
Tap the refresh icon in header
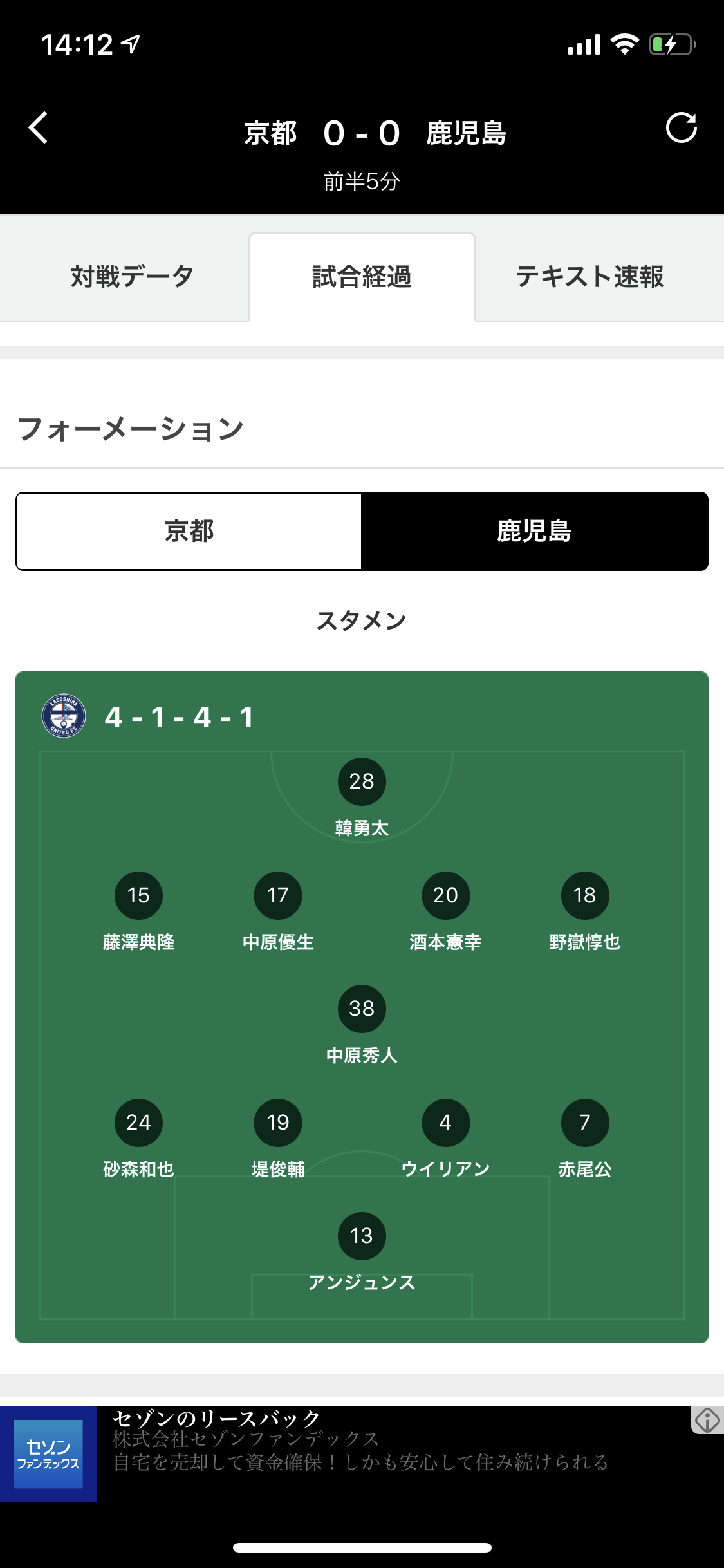(682, 127)
